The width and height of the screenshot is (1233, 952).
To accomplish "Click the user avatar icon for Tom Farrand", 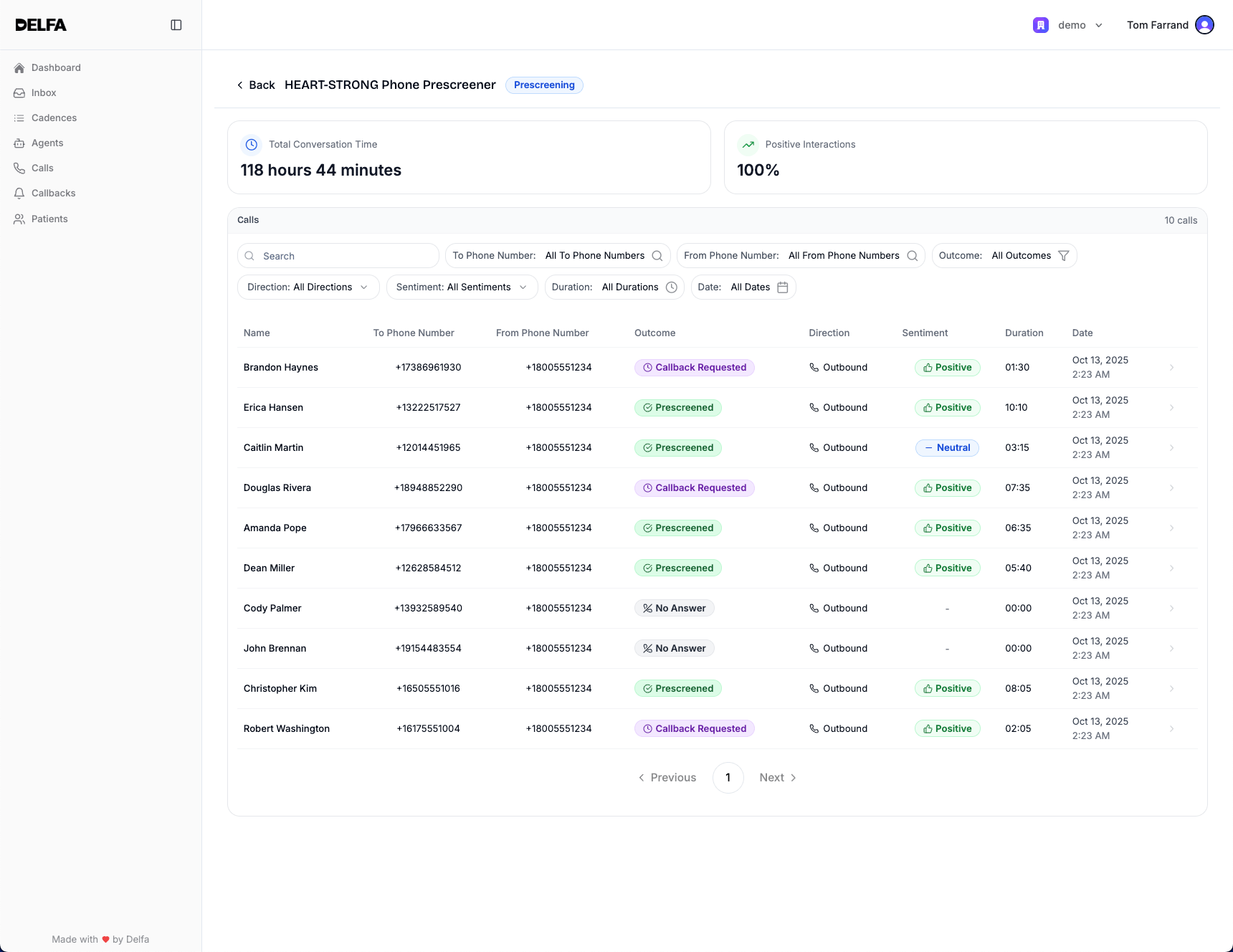I will coord(1205,25).
